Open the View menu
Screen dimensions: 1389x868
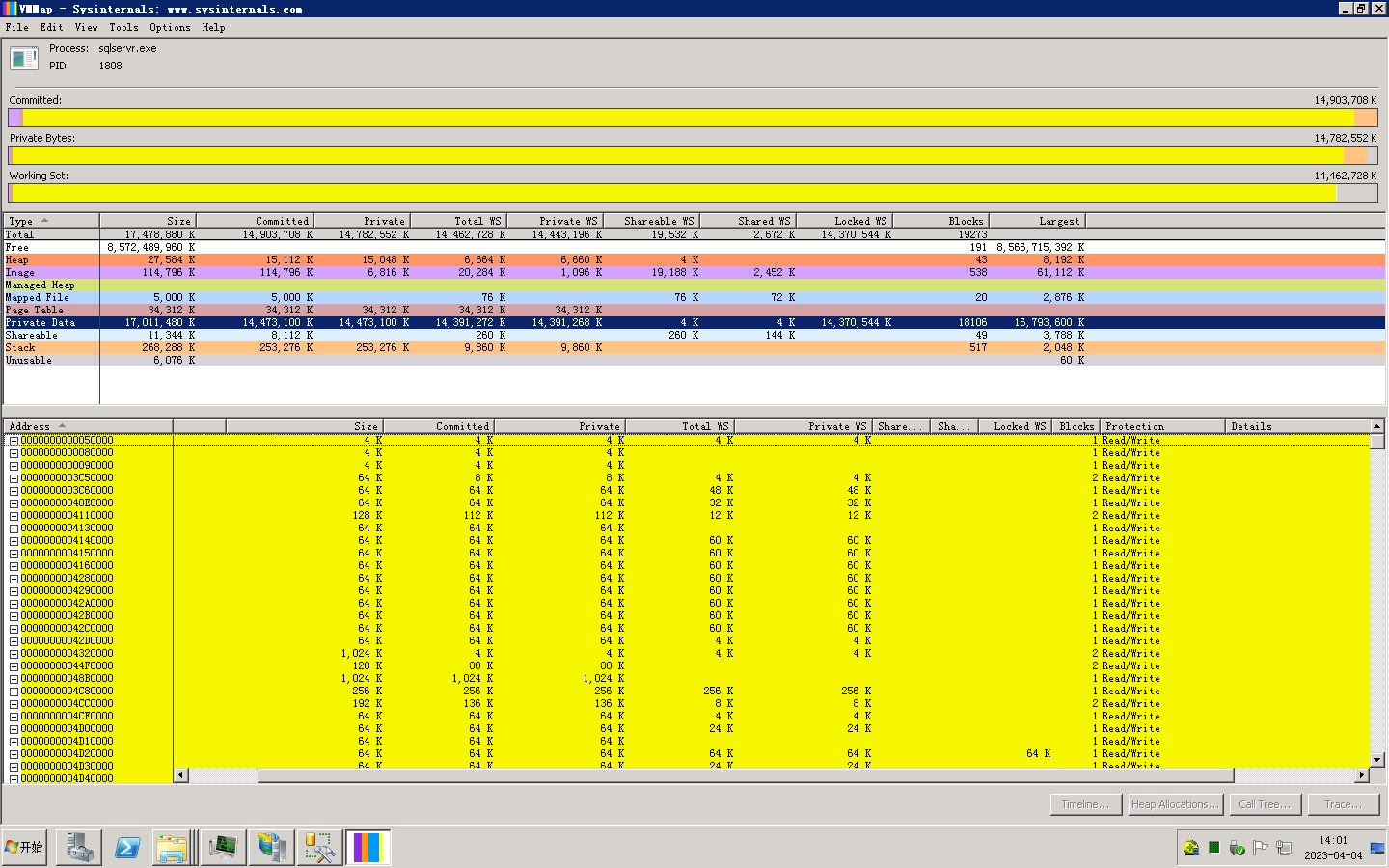86,28
